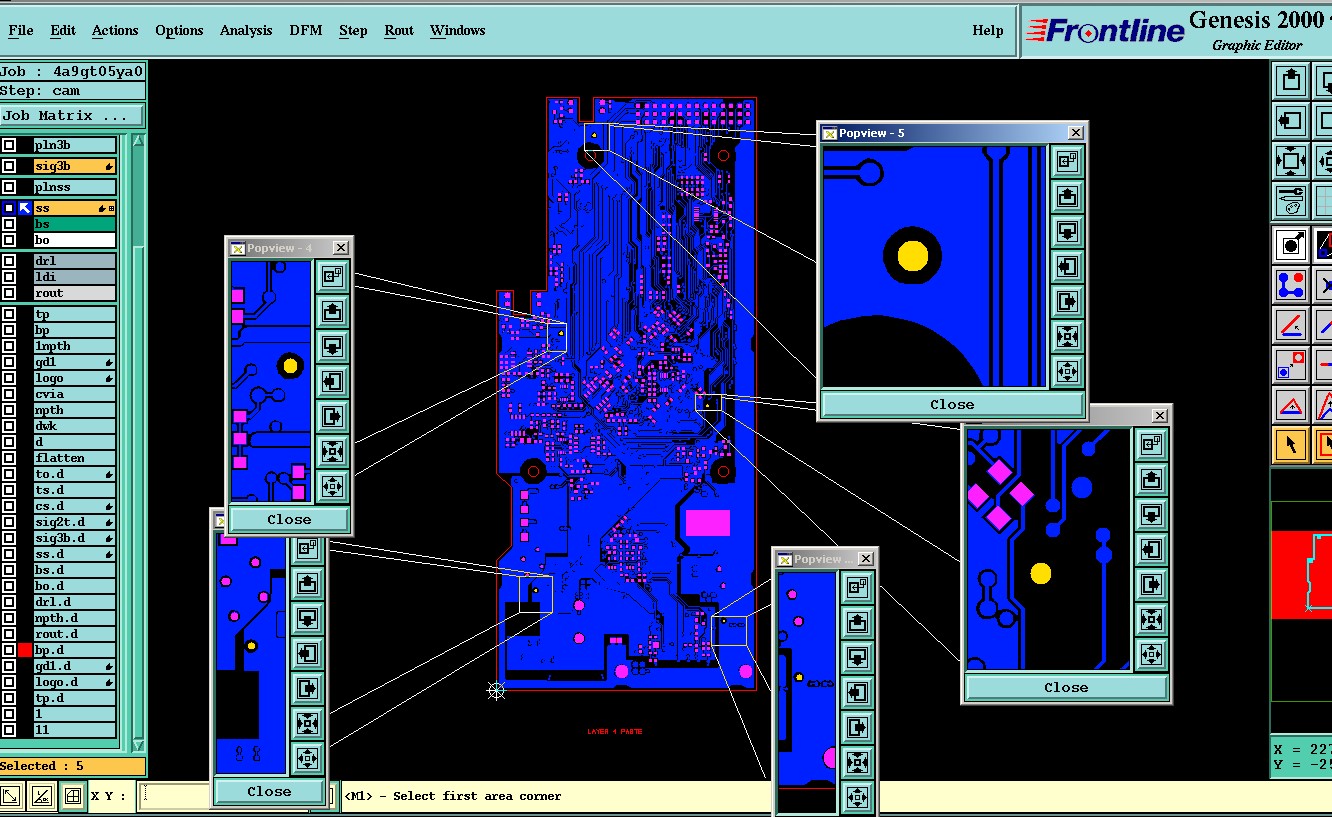Click inward-arrows zoom icon in Popview 4
This screenshot has height=817, width=1332.
tap(332, 451)
